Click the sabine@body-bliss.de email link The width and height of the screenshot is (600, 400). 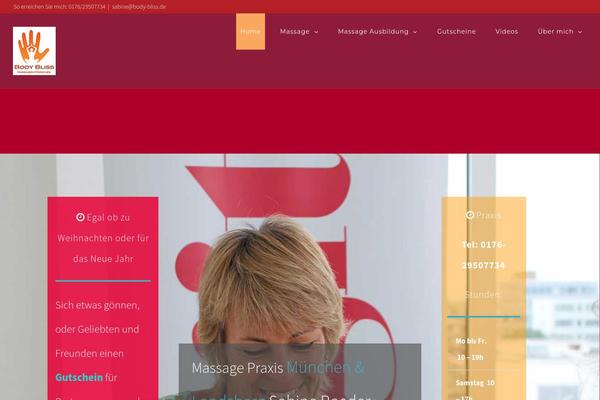click(x=139, y=7)
